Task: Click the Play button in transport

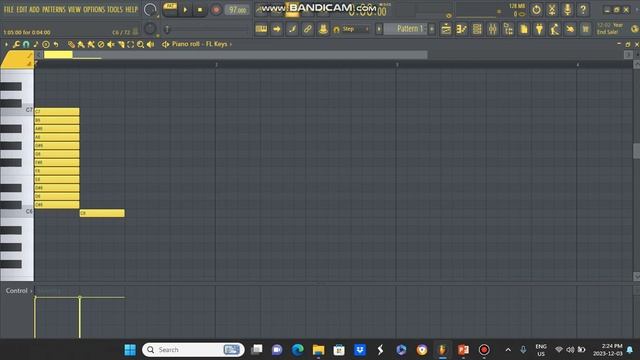Action: click(x=185, y=10)
